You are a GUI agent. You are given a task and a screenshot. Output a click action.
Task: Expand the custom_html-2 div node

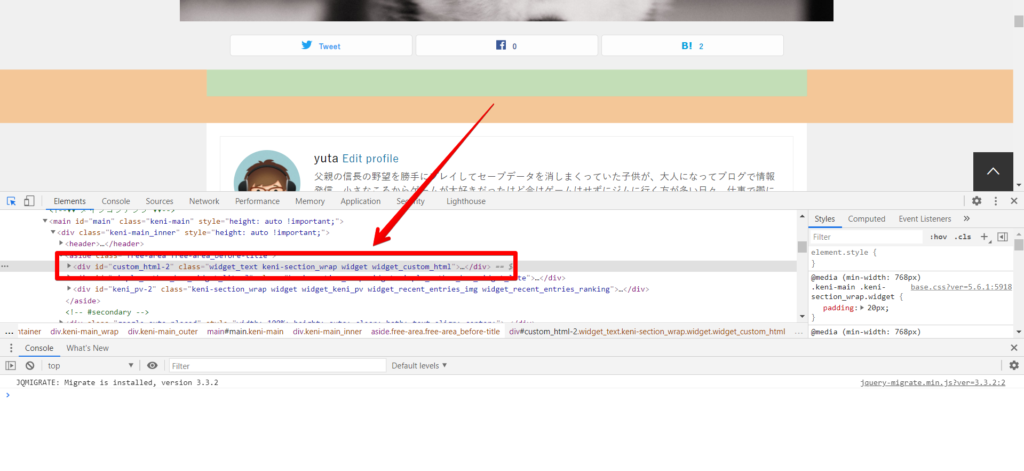pyautogui.click(x=69, y=267)
